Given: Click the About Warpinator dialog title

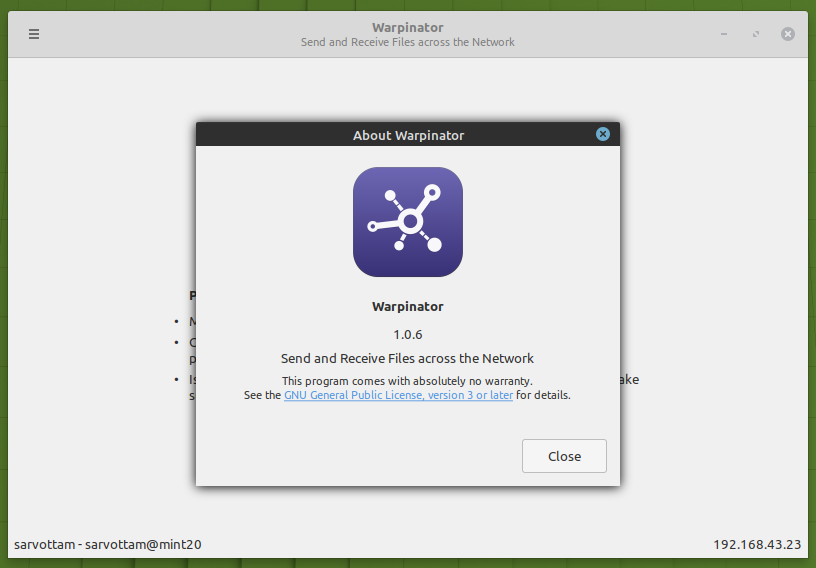Looking at the screenshot, I should [x=408, y=135].
